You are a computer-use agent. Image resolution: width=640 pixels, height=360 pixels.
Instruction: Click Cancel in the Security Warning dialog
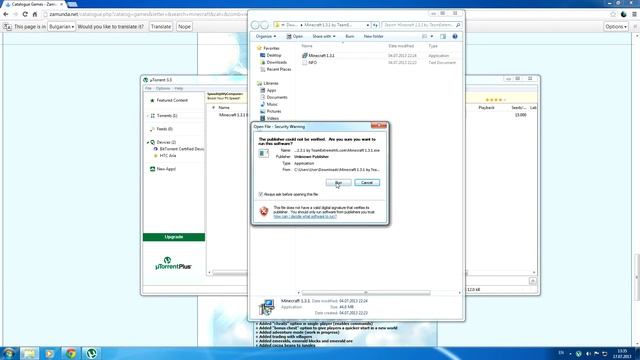pos(367,182)
